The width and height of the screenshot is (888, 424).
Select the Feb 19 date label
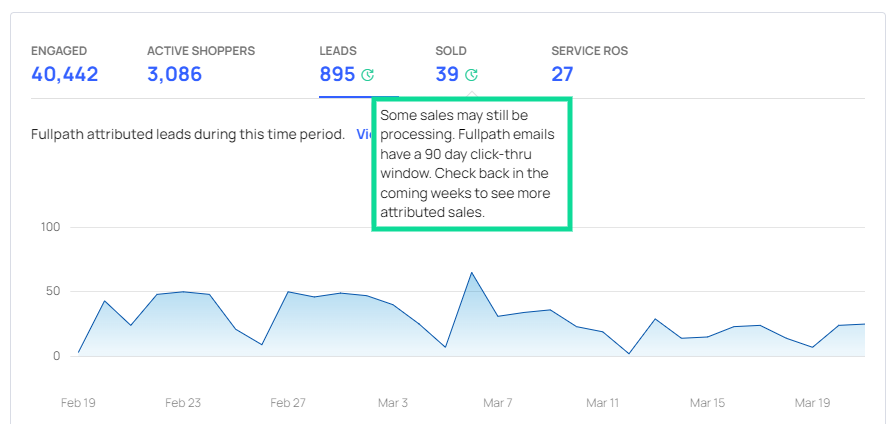tap(79, 403)
